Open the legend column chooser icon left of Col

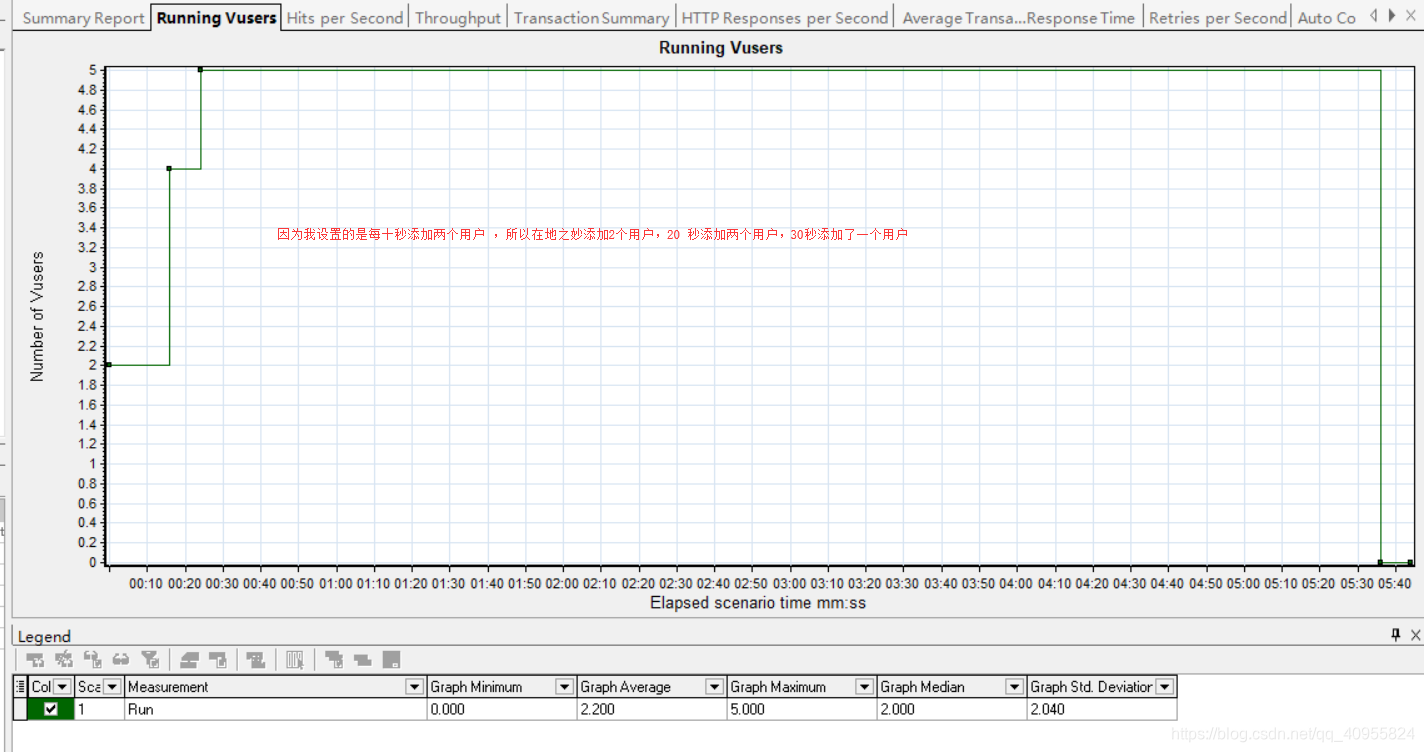click(20, 686)
